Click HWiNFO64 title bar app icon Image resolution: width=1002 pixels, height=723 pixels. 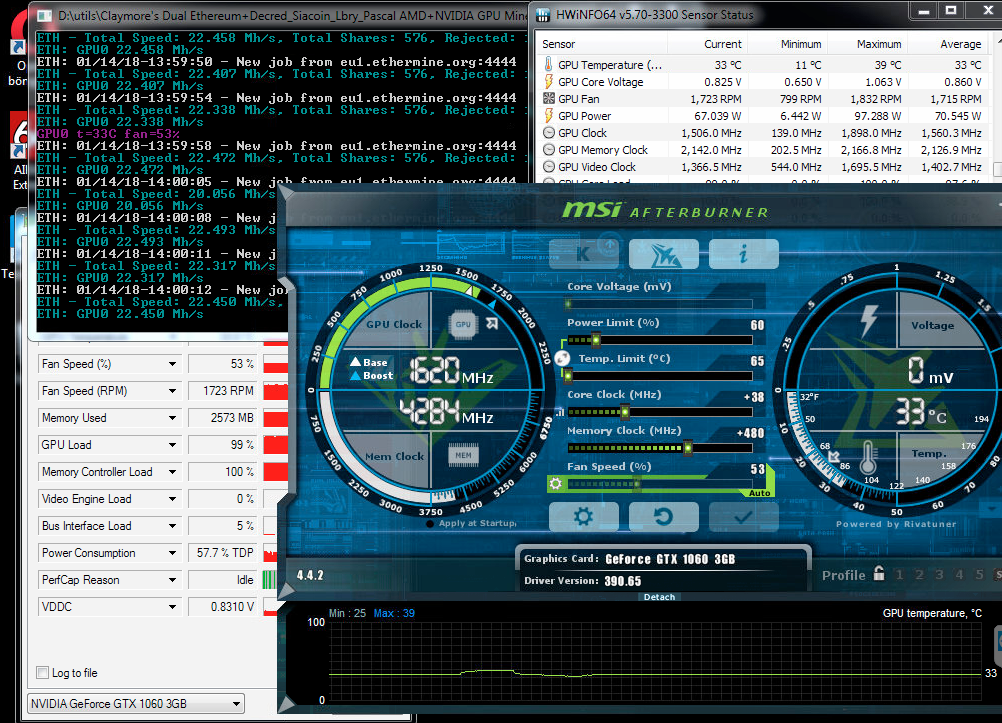[x=543, y=14]
